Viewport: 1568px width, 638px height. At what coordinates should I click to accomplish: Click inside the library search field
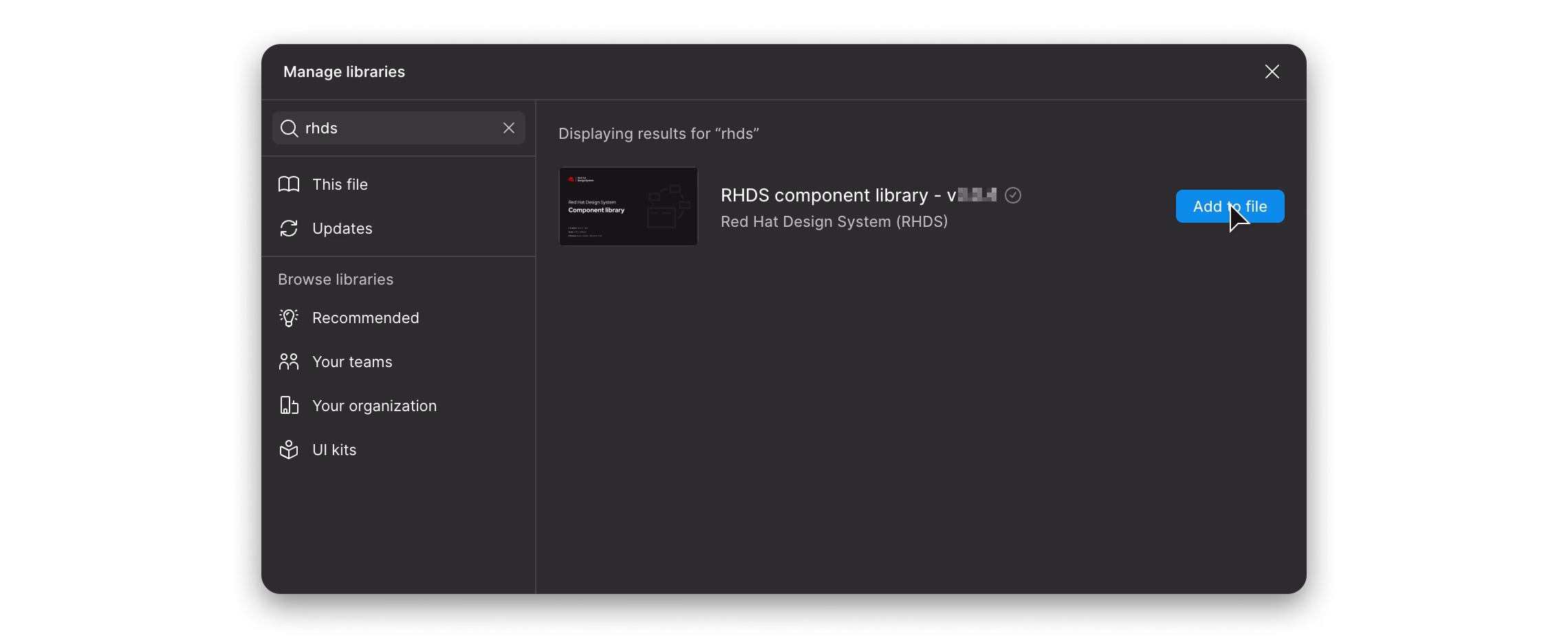pyautogui.click(x=392, y=128)
